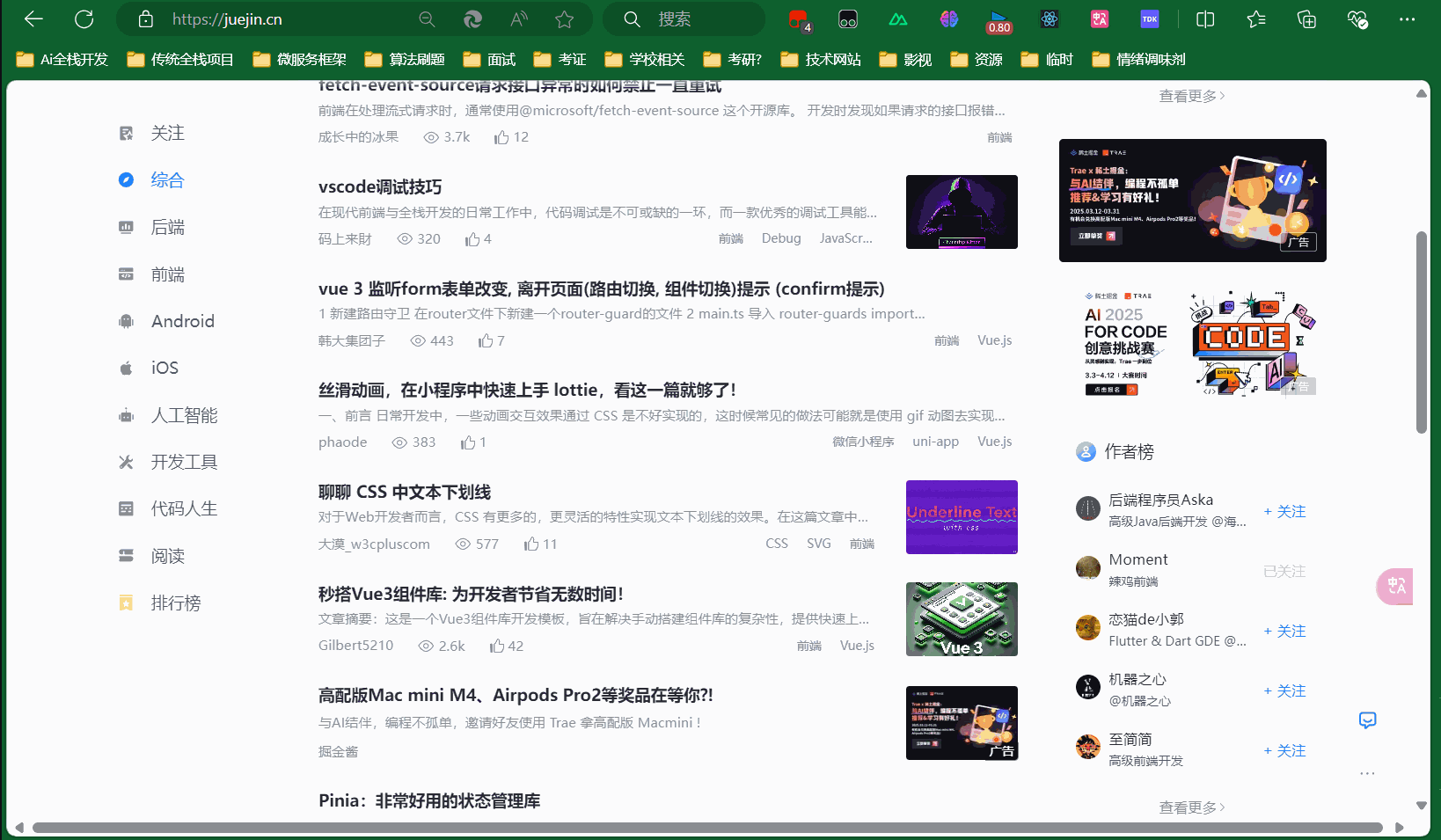Open the translate floating button at right edge
This screenshot has width=1441, height=840.
(x=1395, y=586)
